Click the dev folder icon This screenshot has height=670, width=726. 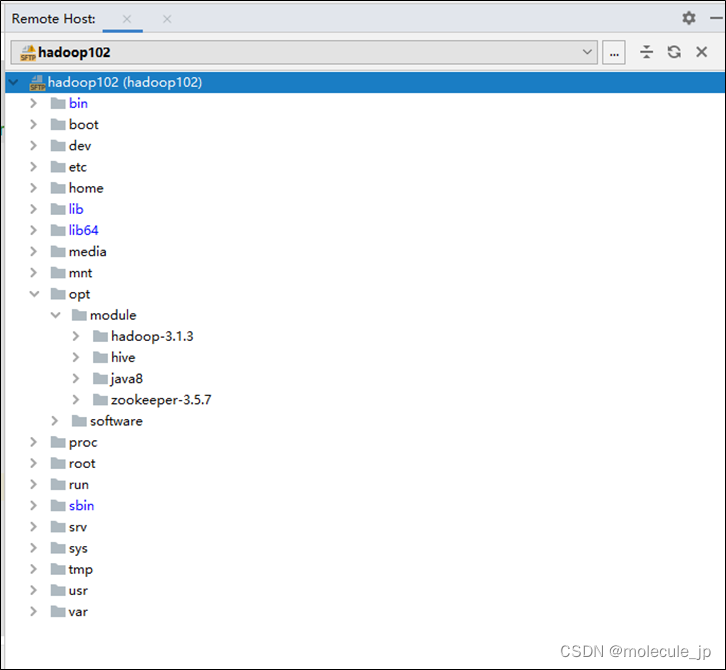point(58,146)
